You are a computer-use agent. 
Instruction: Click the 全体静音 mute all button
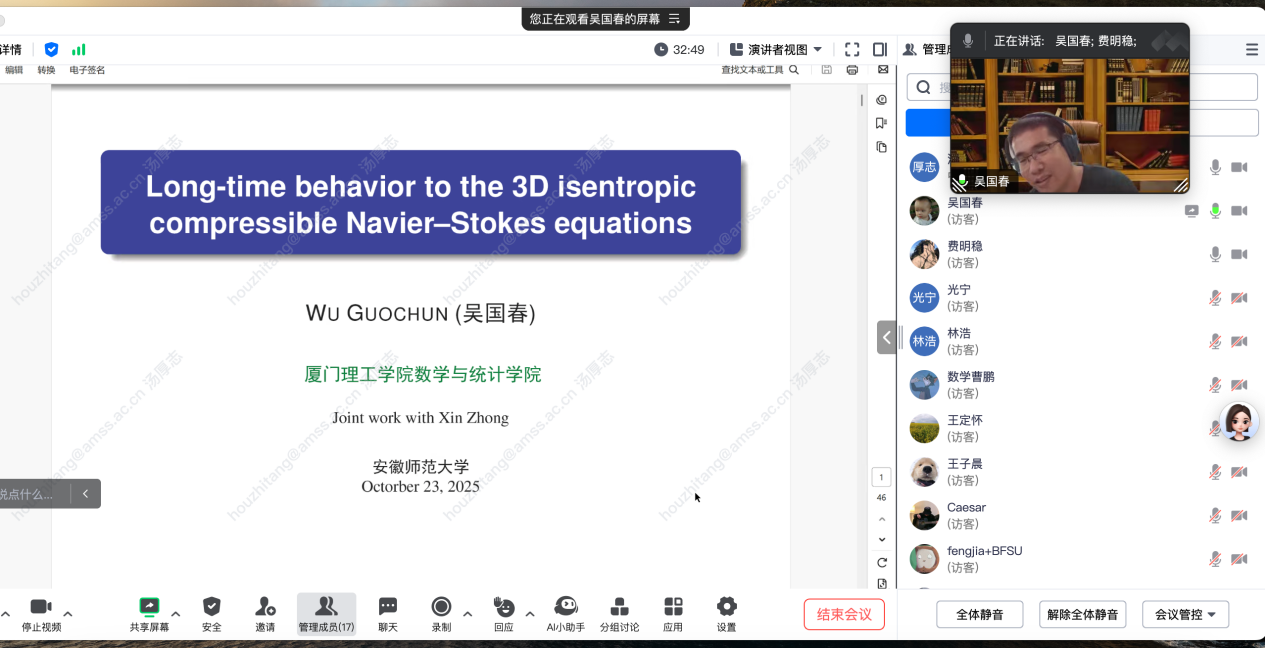[x=979, y=615]
